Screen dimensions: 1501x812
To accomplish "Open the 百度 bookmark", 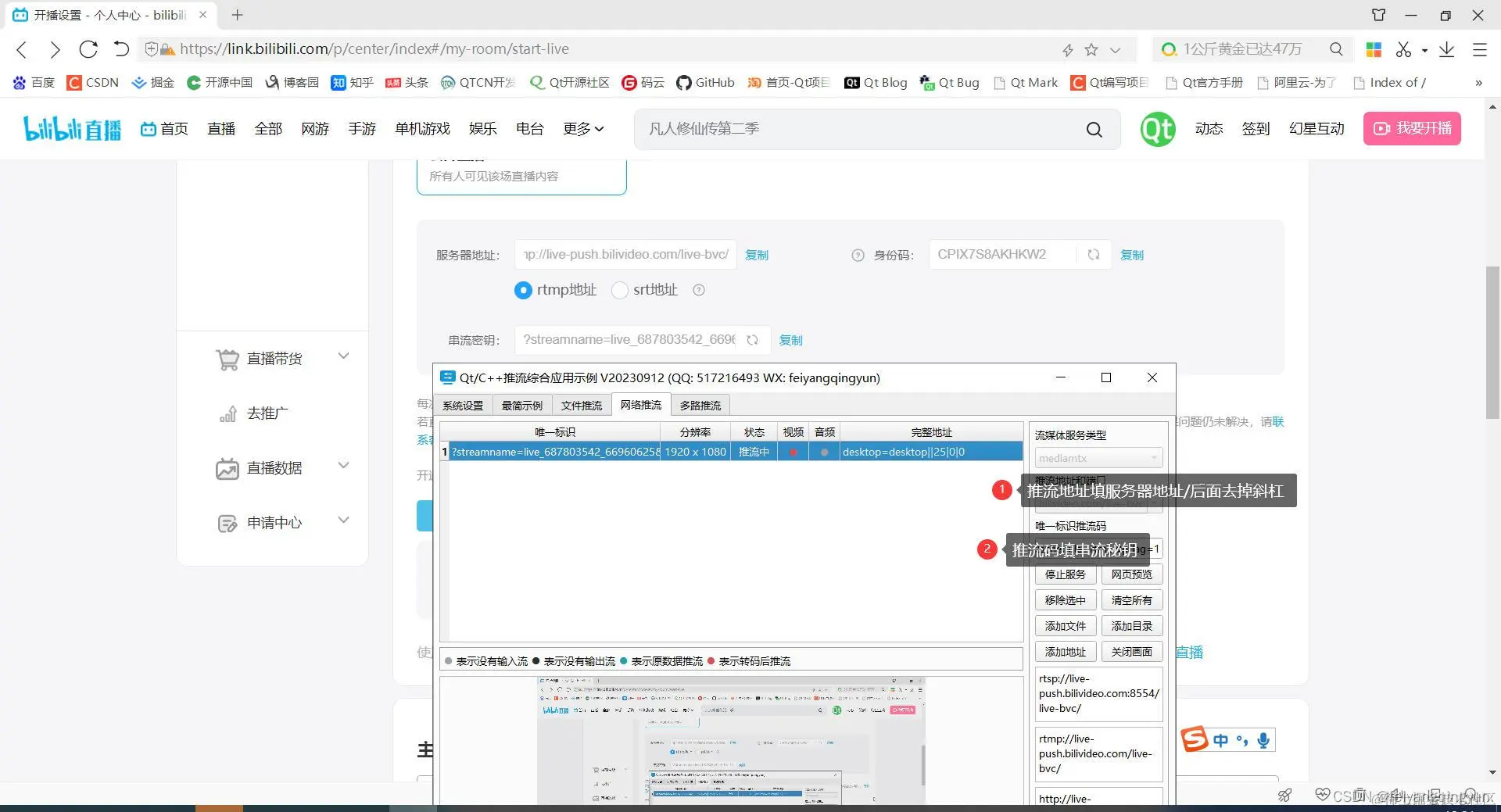I will pyautogui.click(x=34, y=82).
